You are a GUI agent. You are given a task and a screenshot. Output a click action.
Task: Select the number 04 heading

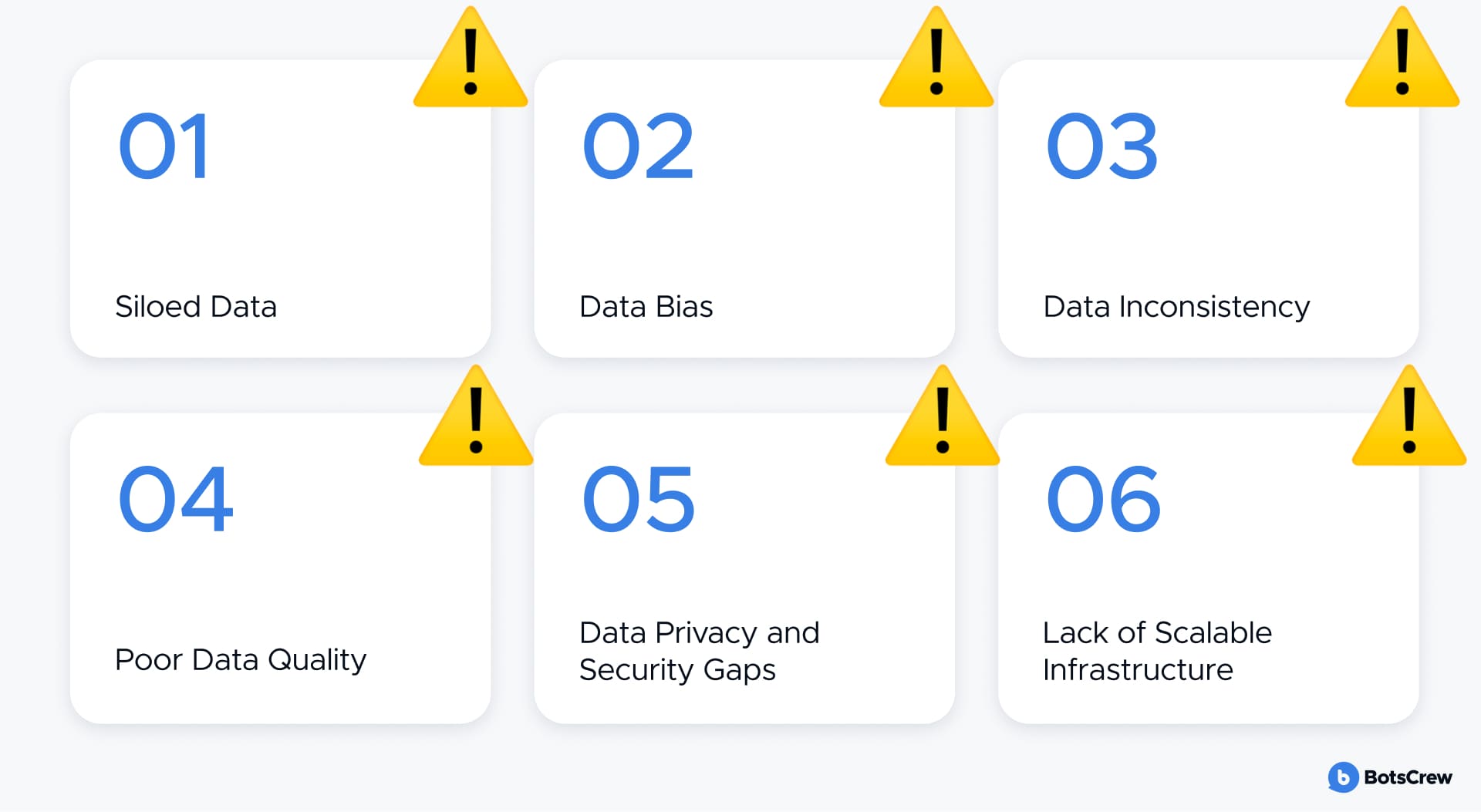(x=175, y=499)
